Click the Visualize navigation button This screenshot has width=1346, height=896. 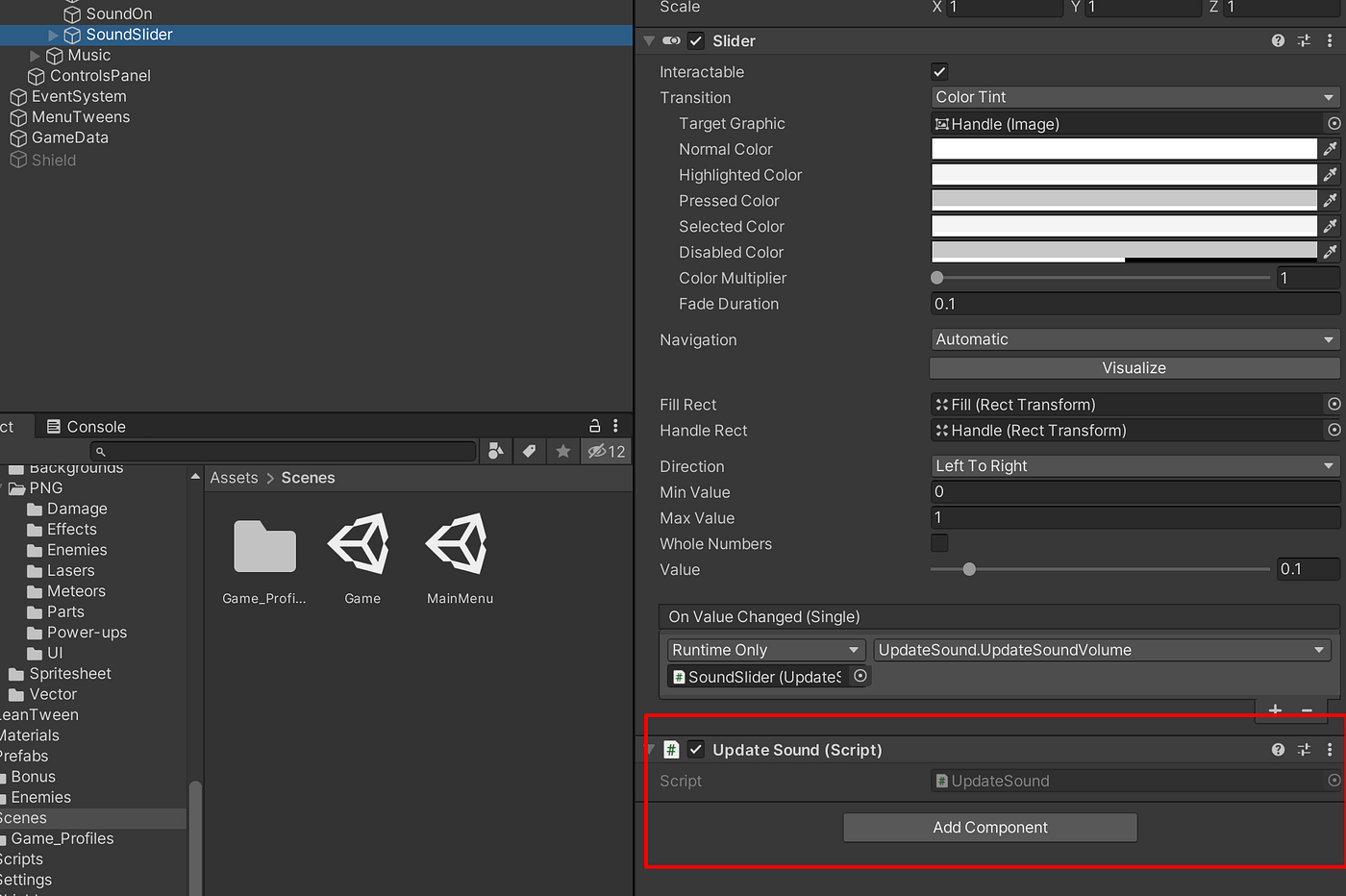point(1134,367)
